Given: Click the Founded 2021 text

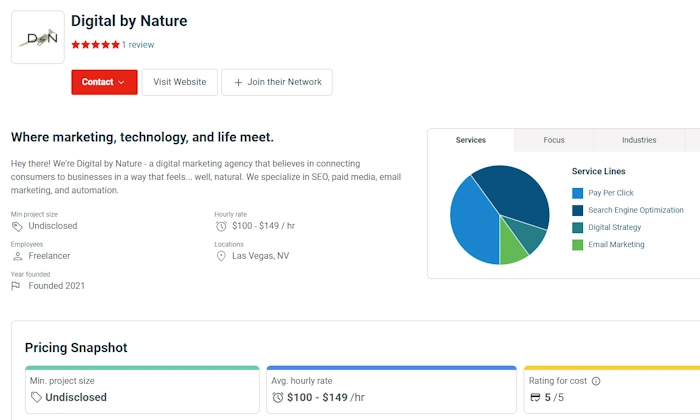Looking at the screenshot, I should (57, 286).
